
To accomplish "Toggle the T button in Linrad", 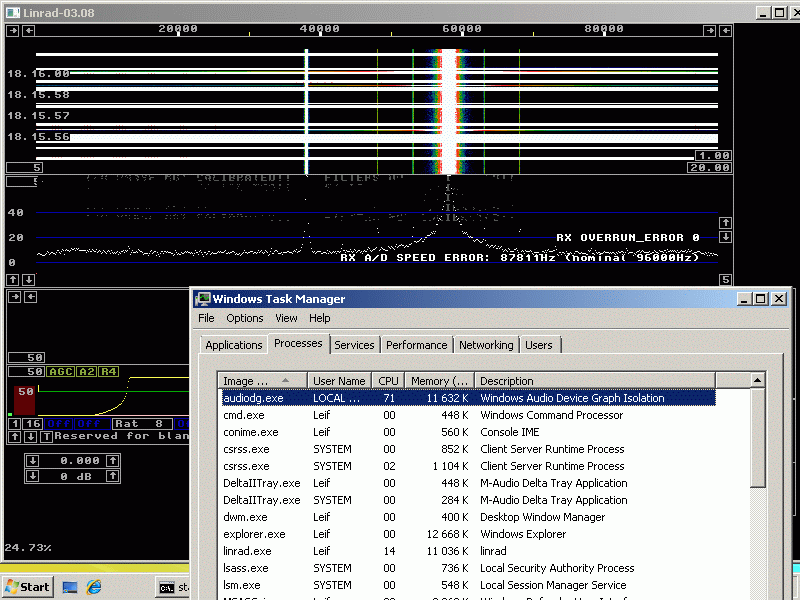I will (46, 437).
